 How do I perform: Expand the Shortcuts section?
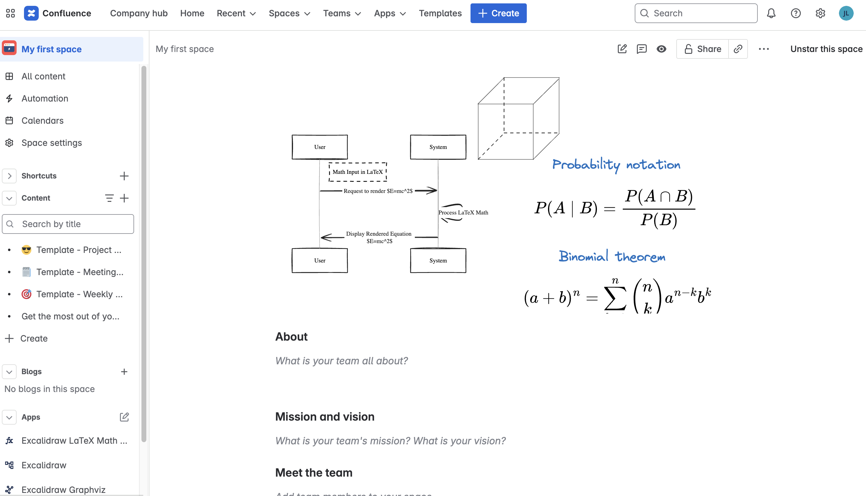(9, 176)
